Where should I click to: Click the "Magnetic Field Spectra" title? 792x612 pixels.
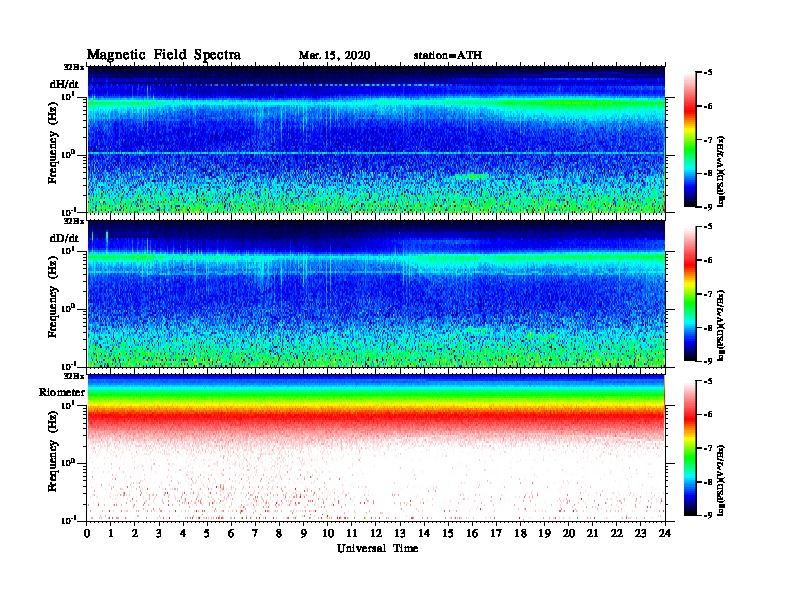point(163,55)
